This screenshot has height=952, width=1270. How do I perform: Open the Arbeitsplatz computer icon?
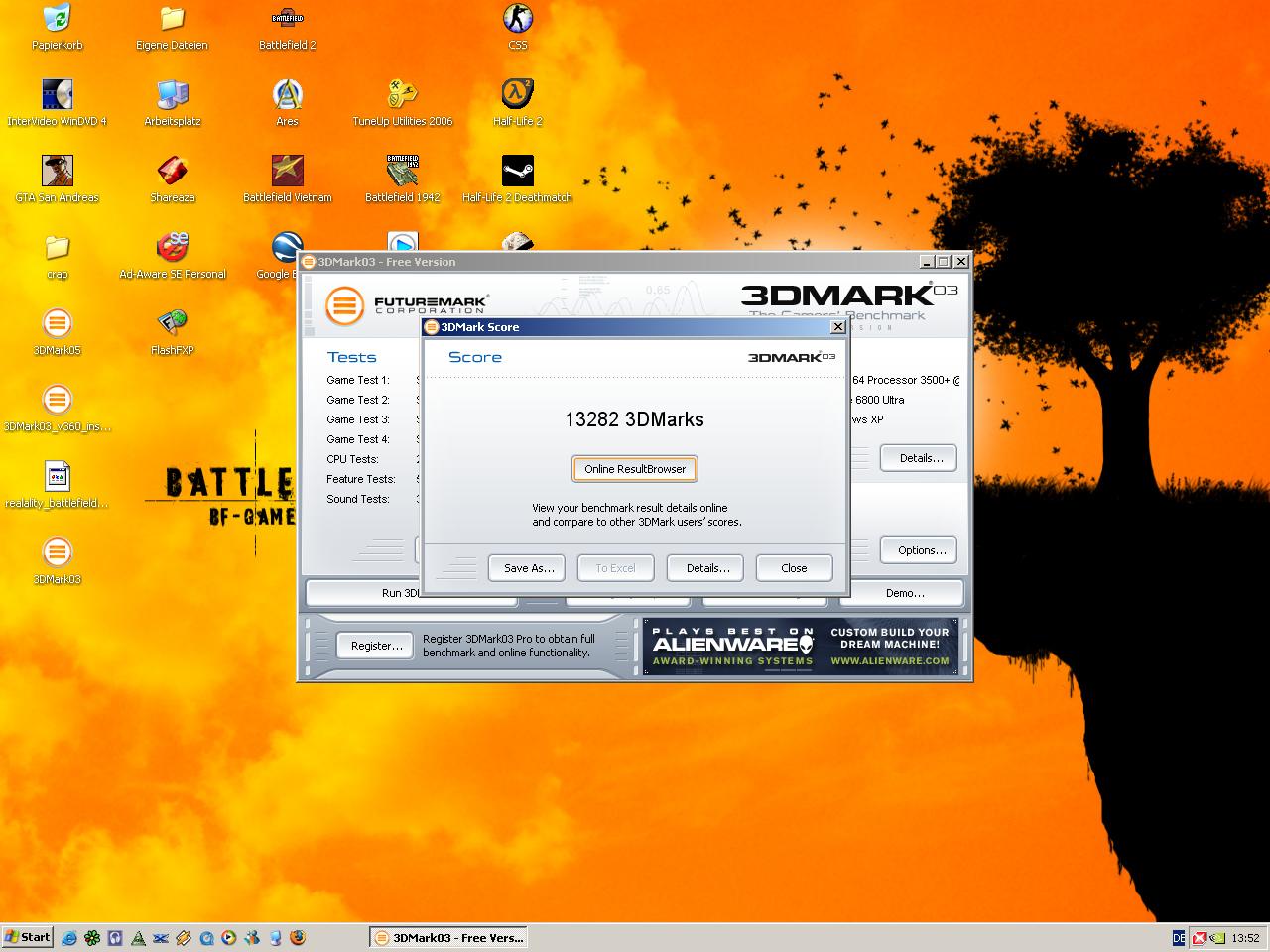172,103
